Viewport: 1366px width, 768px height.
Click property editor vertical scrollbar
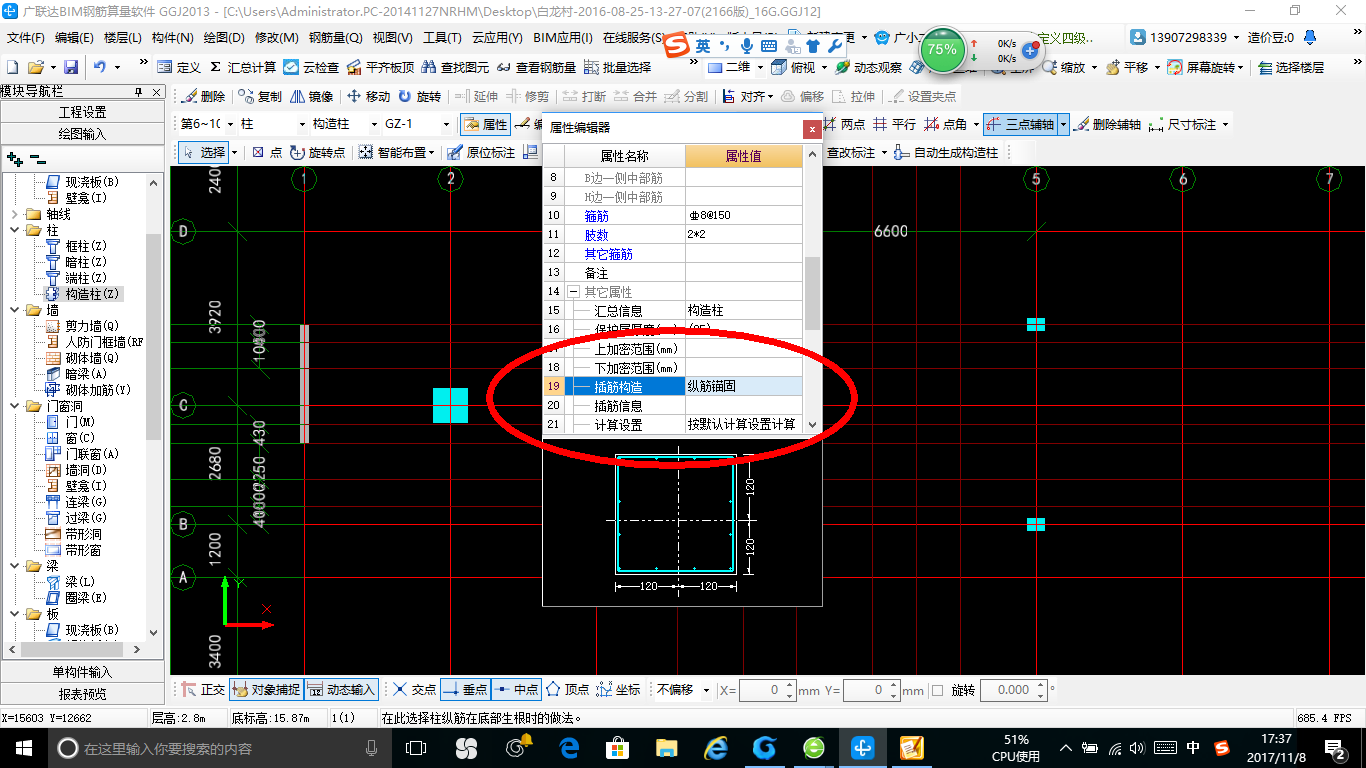(x=812, y=292)
